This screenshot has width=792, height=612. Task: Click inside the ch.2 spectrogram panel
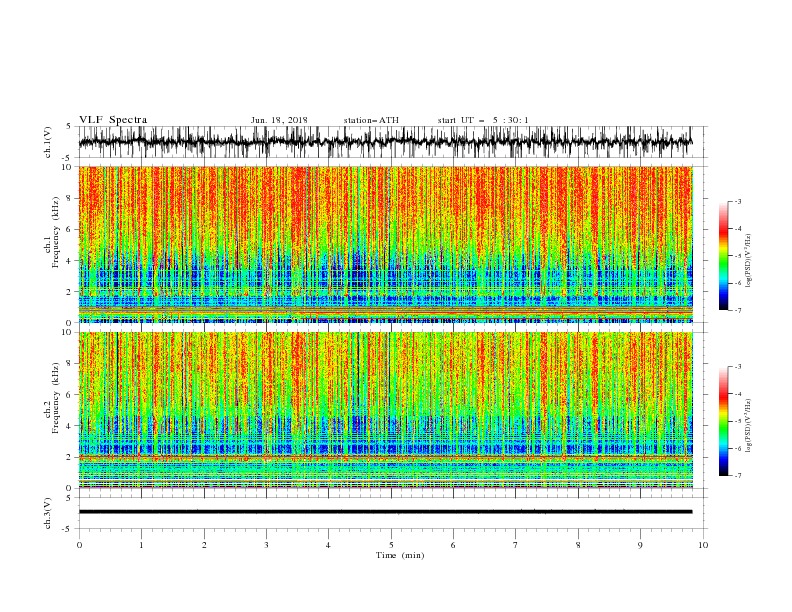click(x=385, y=410)
